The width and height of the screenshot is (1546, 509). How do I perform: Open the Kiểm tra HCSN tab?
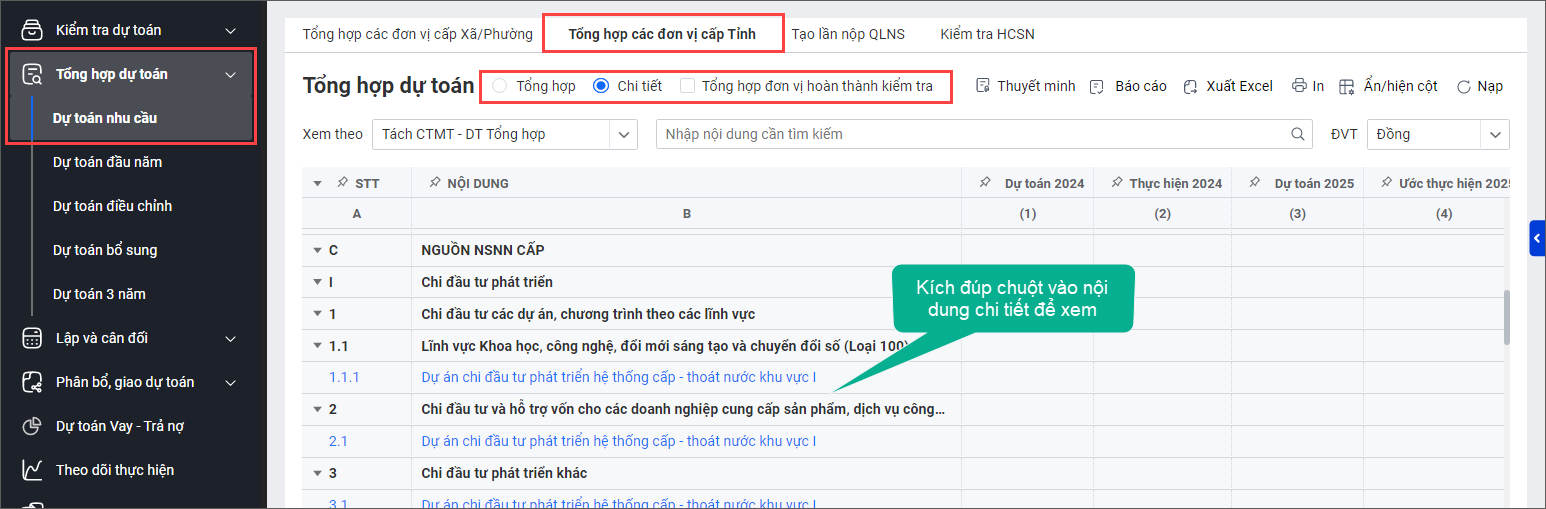pos(987,34)
